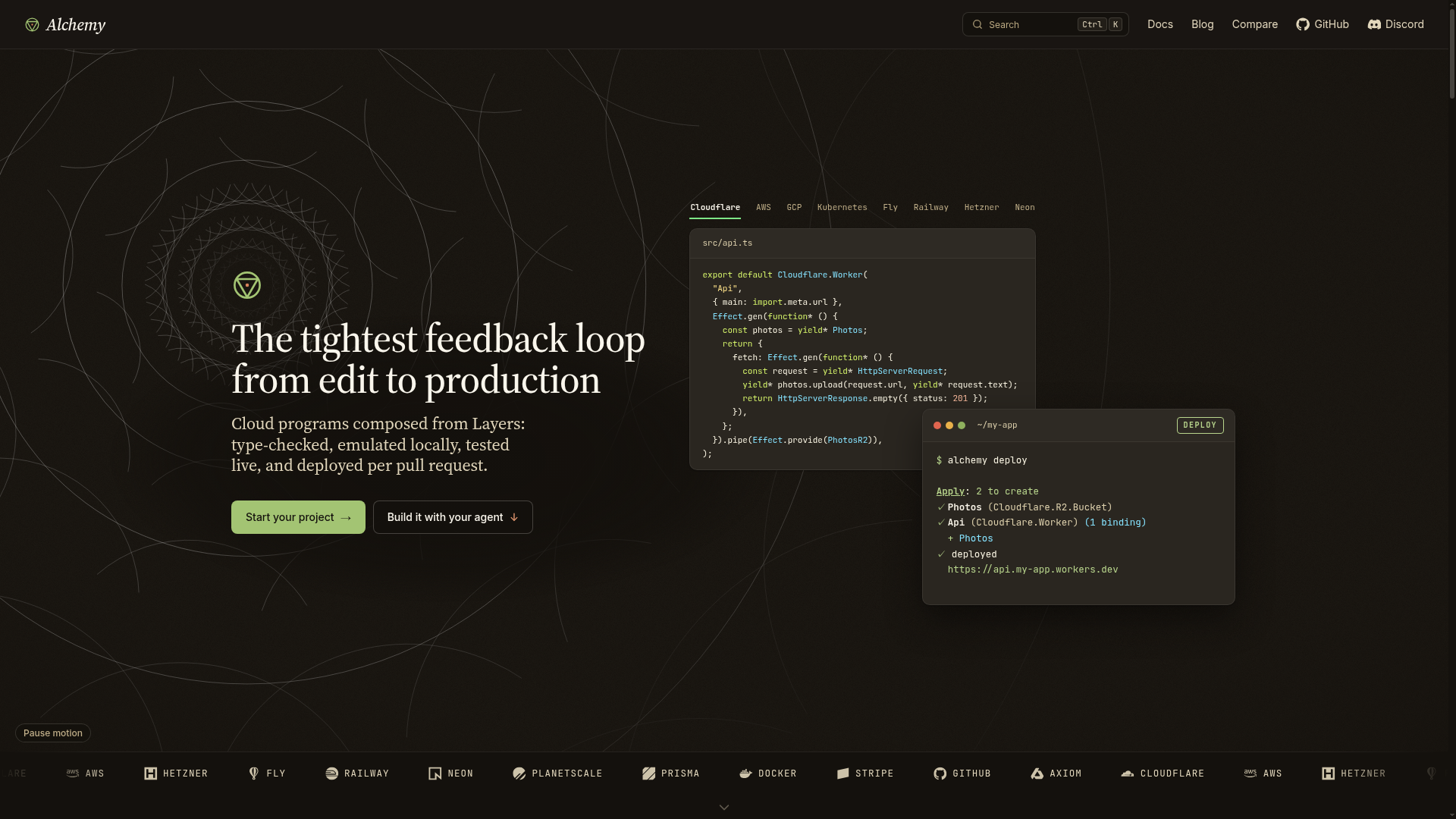This screenshot has width=1456, height=819.
Task: Click the Cloudflare cloud logo icon
Action: pyautogui.click(x=1128, y=773)
